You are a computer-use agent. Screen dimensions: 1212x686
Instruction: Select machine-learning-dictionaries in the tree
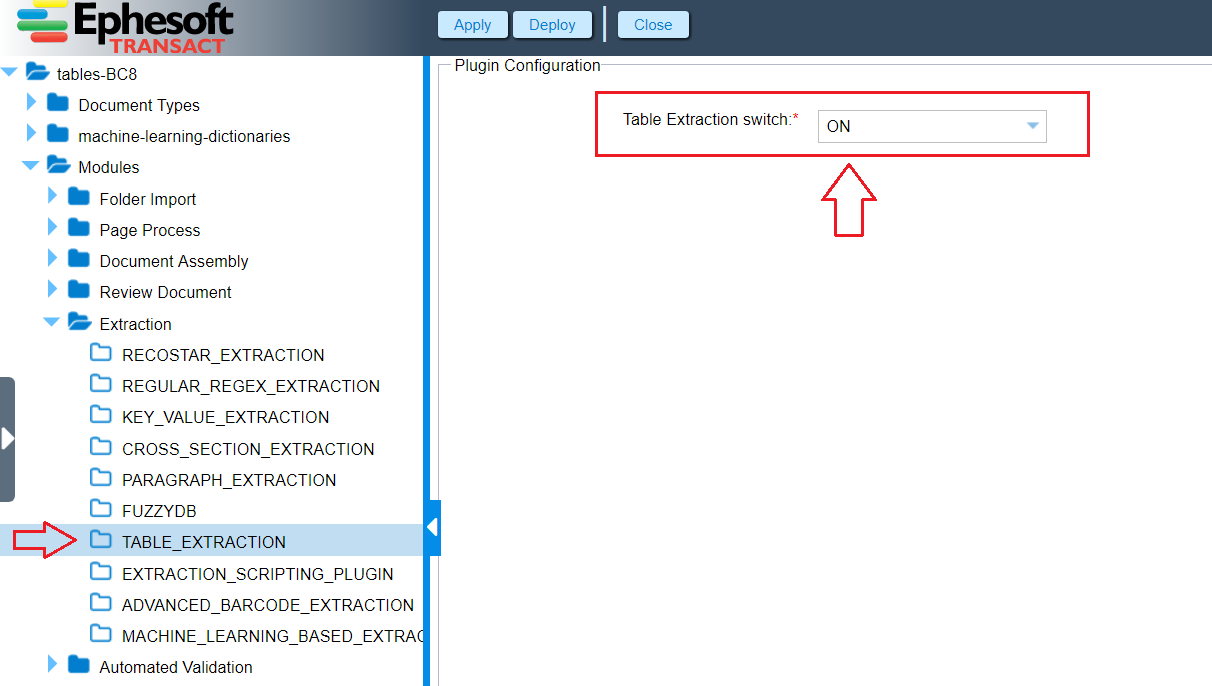(x=184, y=136)
